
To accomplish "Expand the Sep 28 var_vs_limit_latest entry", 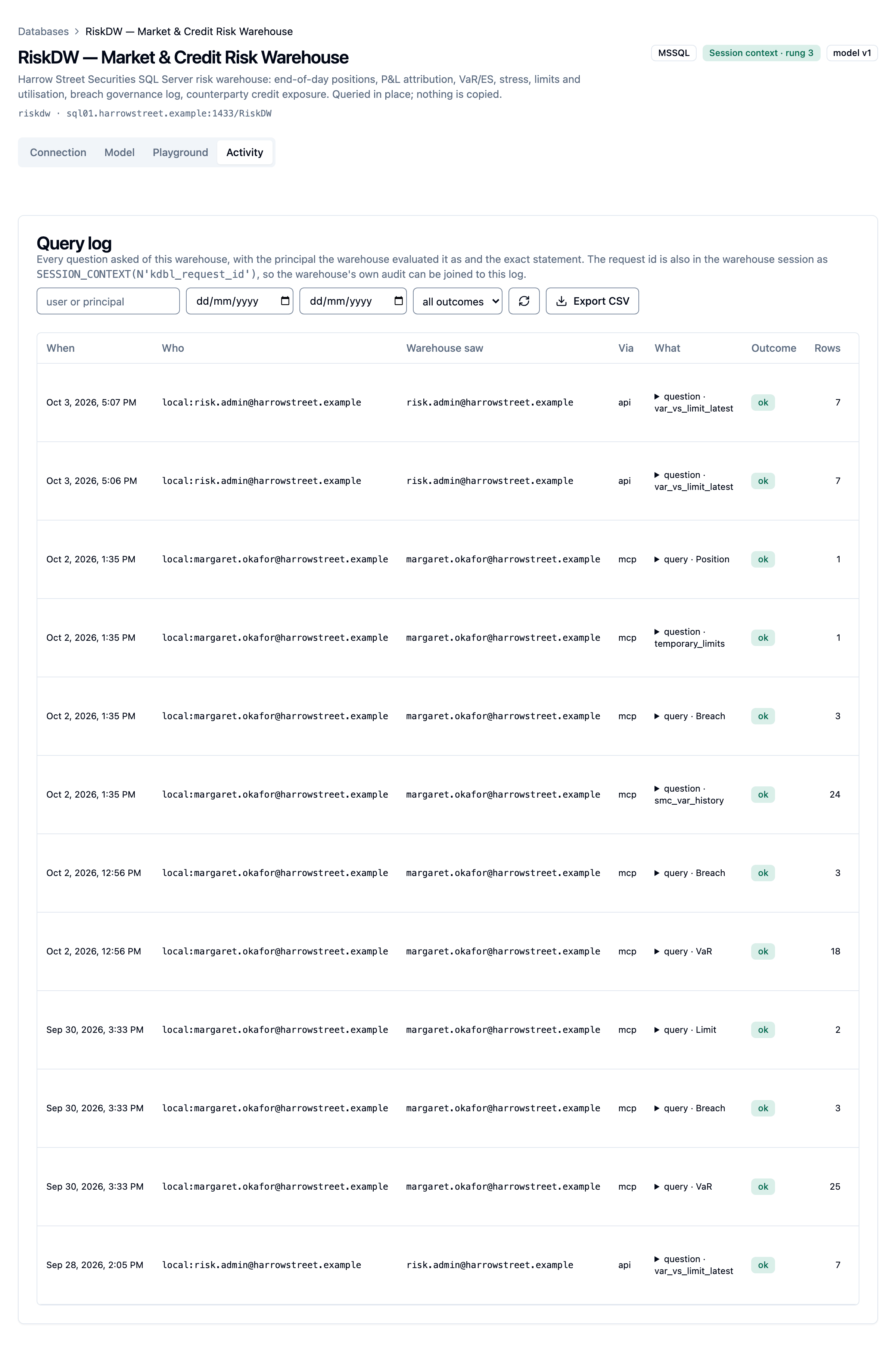I will click(694, 1265).
